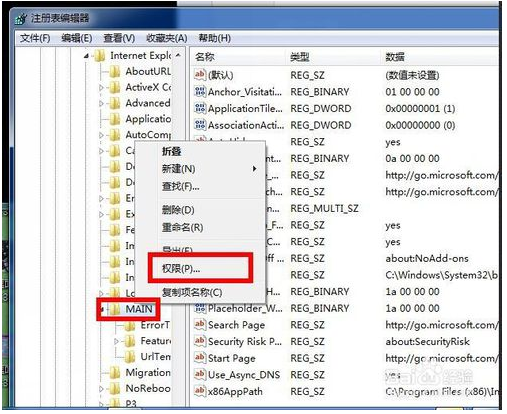Open the 帮助(H) menu
This screenshot has width=507, height=414.
[x=214, y=38]
